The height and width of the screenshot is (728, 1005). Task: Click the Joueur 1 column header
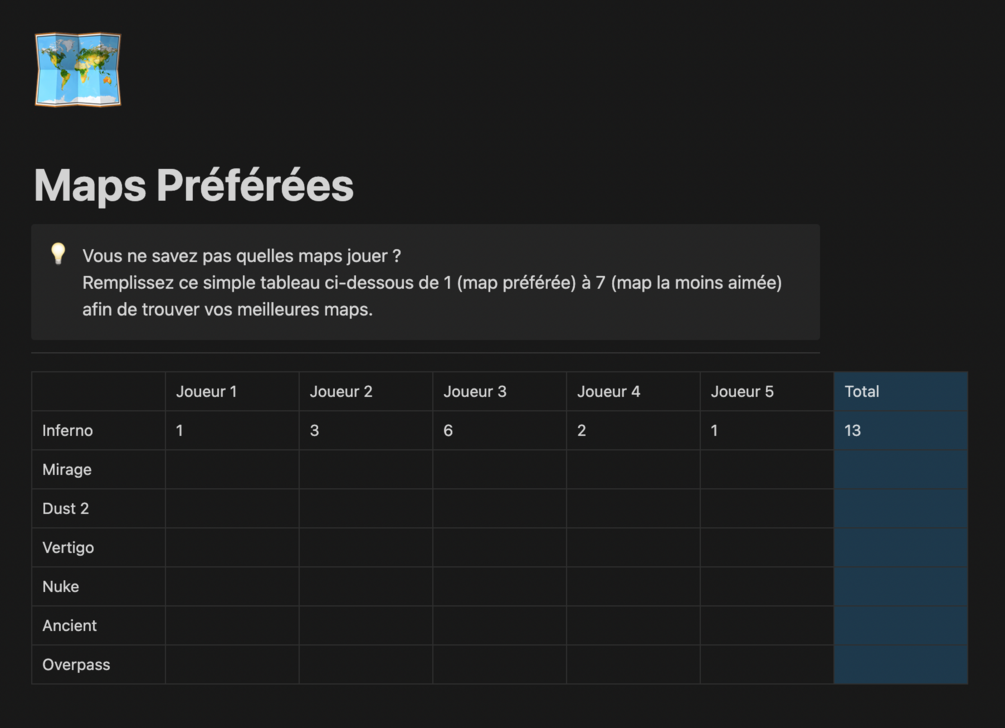point(232,392)
